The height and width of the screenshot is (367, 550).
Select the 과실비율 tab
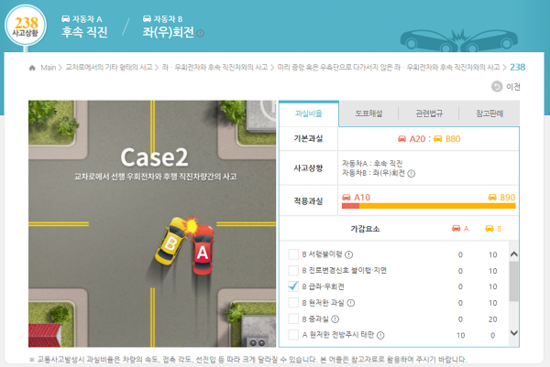[309, 113]
